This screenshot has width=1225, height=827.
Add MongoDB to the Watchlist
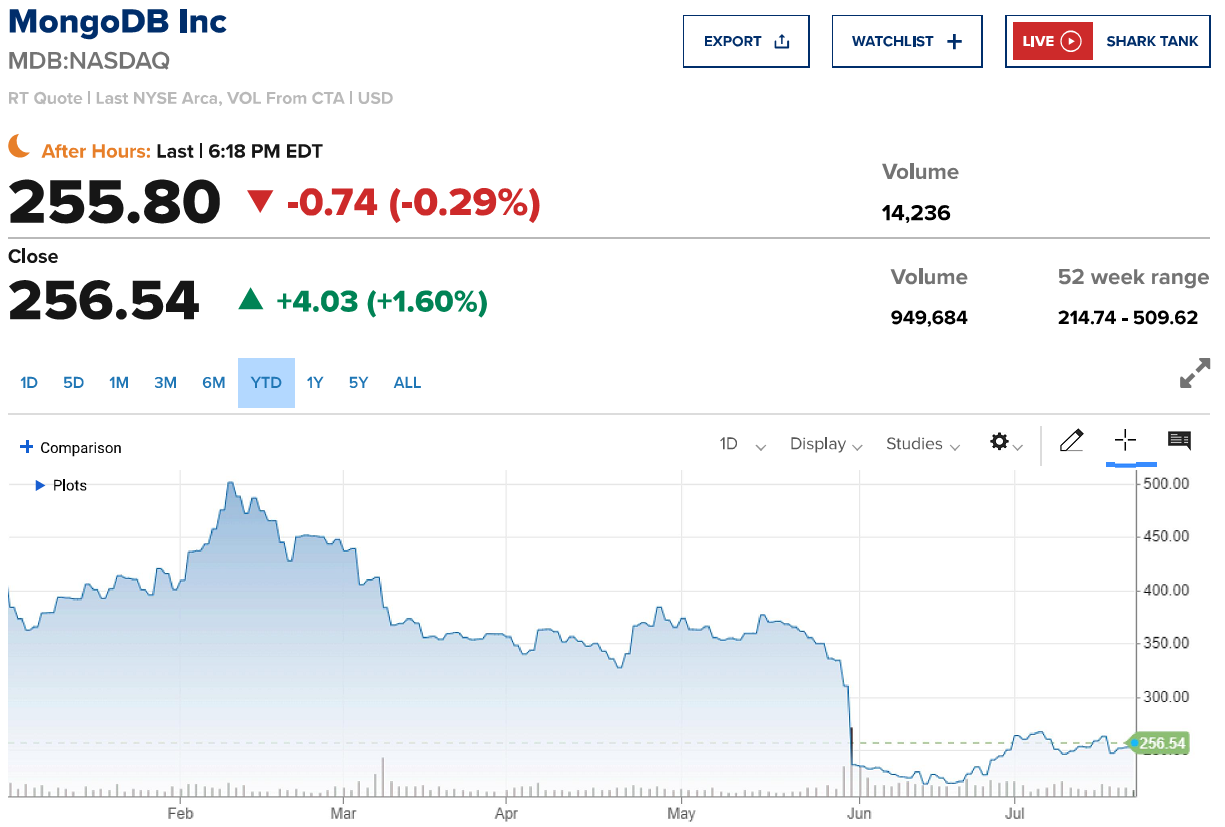906,41
